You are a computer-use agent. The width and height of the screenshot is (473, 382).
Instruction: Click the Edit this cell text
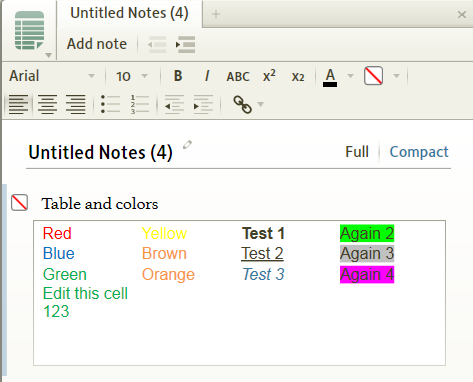coord(85,294)
